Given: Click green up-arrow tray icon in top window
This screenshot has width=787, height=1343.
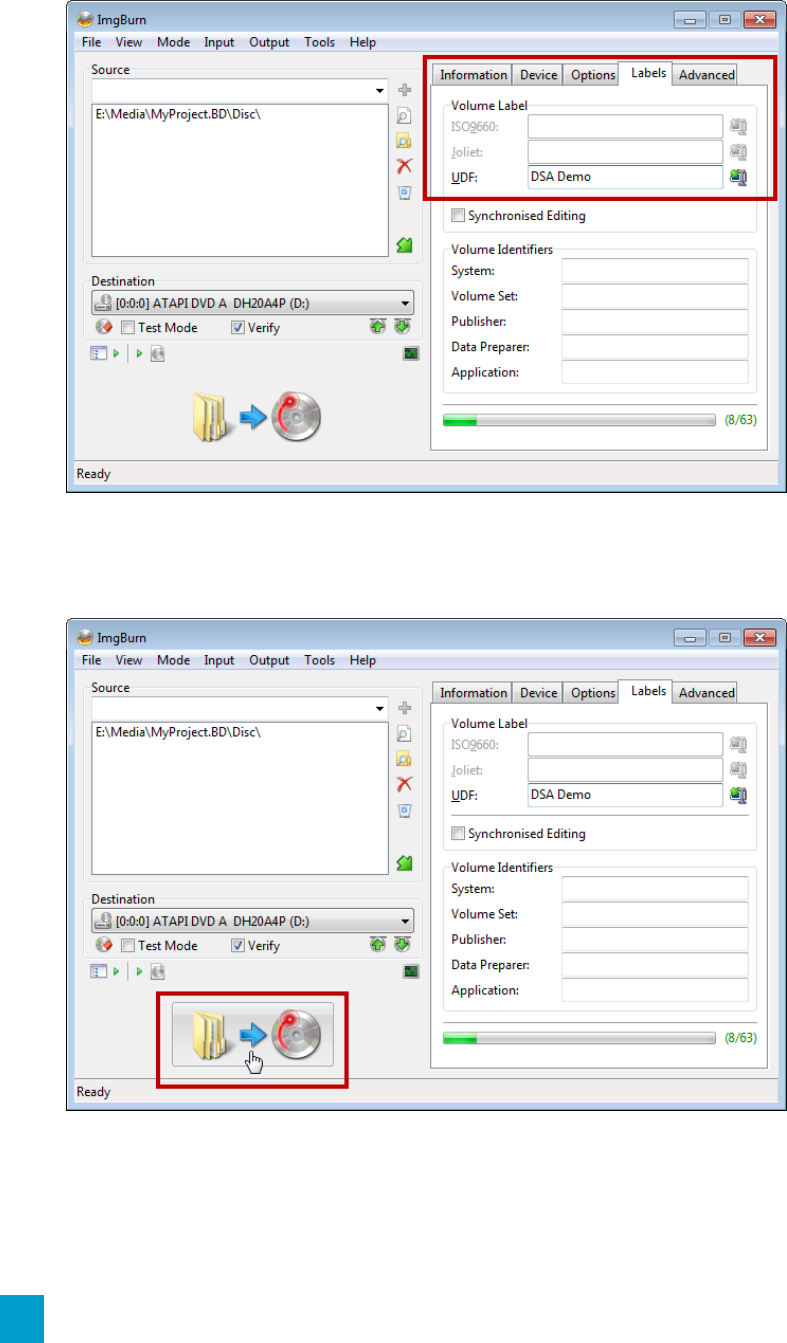Looking at the screenshot, I should coord(378,327).
